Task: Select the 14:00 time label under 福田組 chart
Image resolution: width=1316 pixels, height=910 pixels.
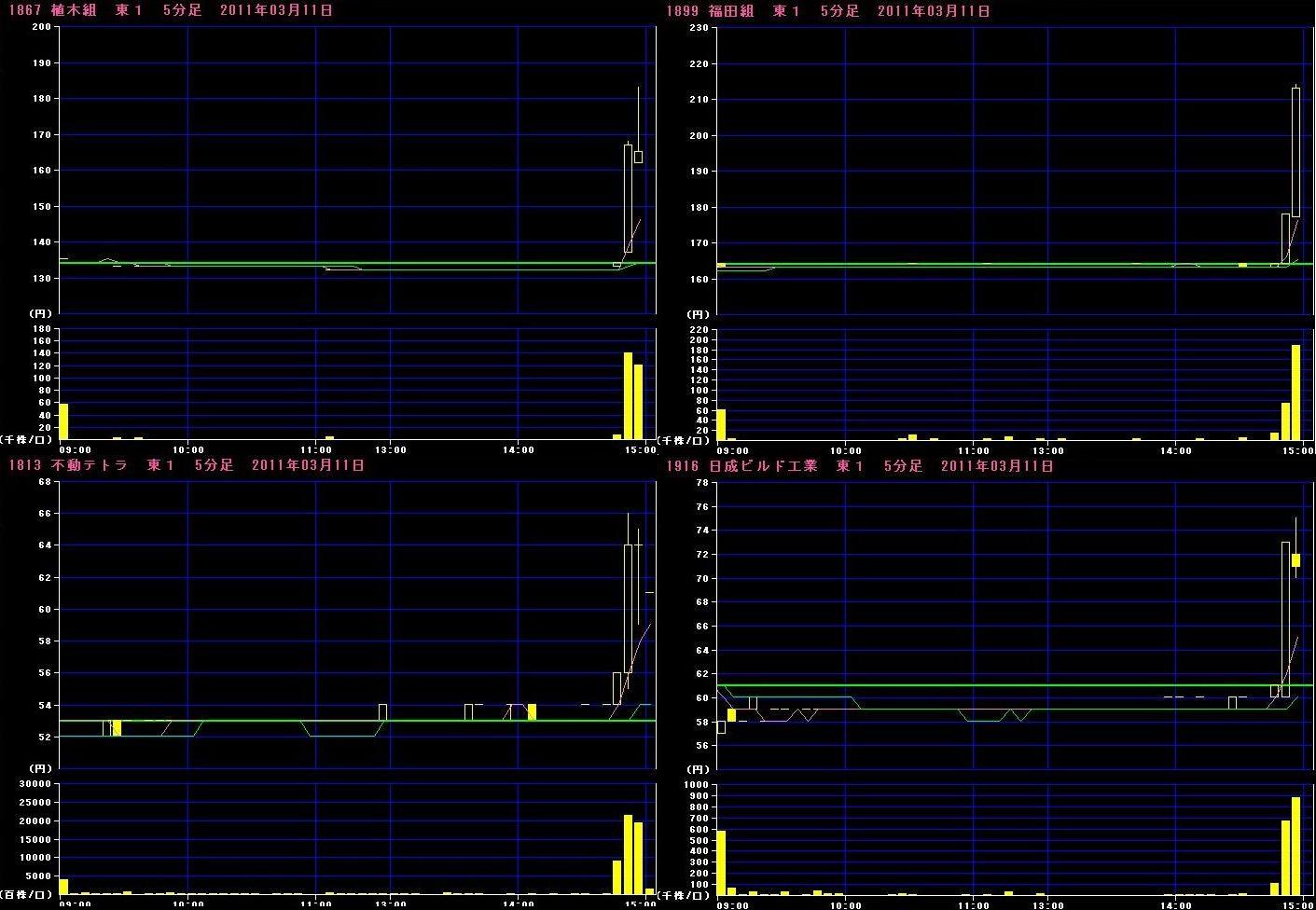Action: click(x=1175, y=450)
